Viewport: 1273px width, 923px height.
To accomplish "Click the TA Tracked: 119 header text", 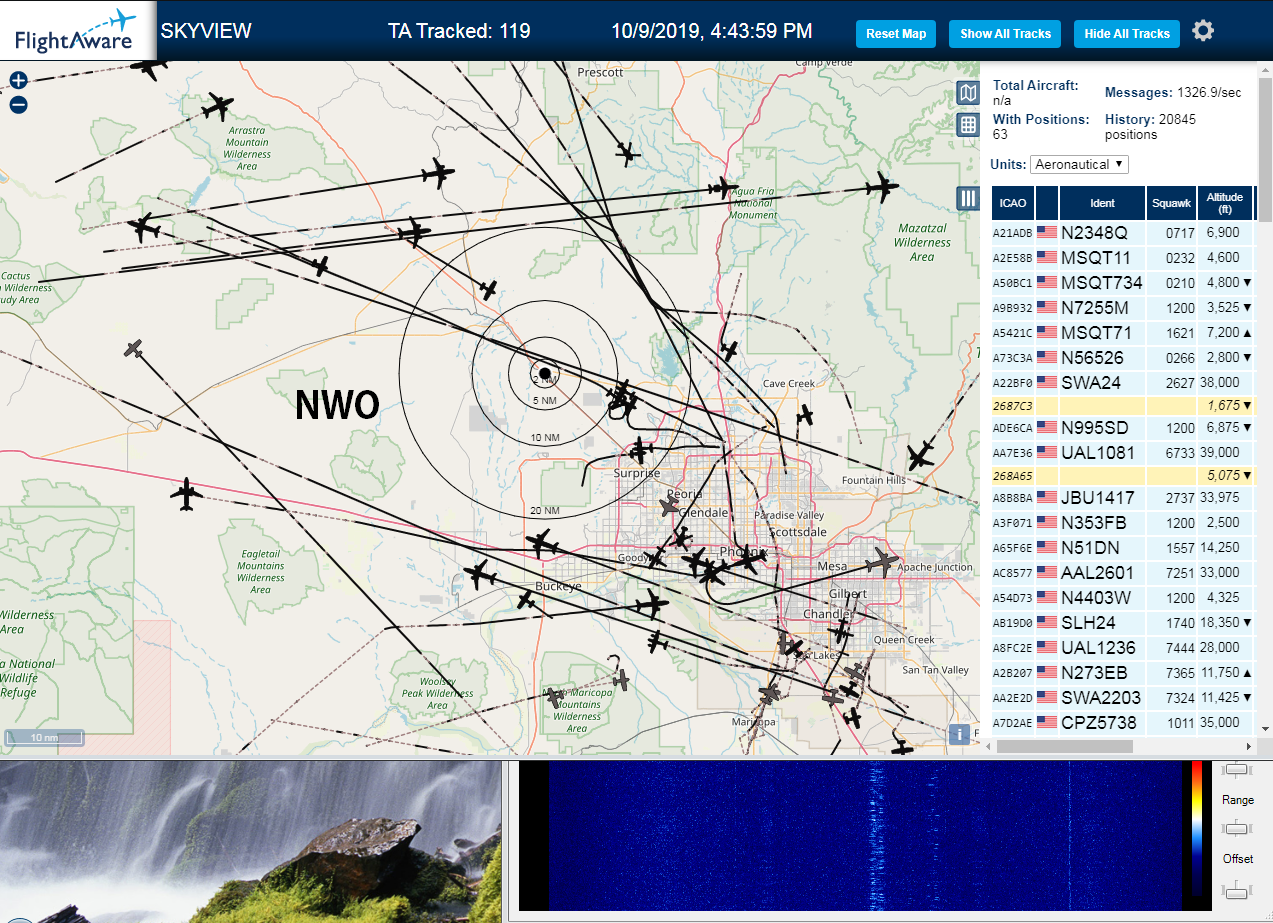I will (459, 31).
